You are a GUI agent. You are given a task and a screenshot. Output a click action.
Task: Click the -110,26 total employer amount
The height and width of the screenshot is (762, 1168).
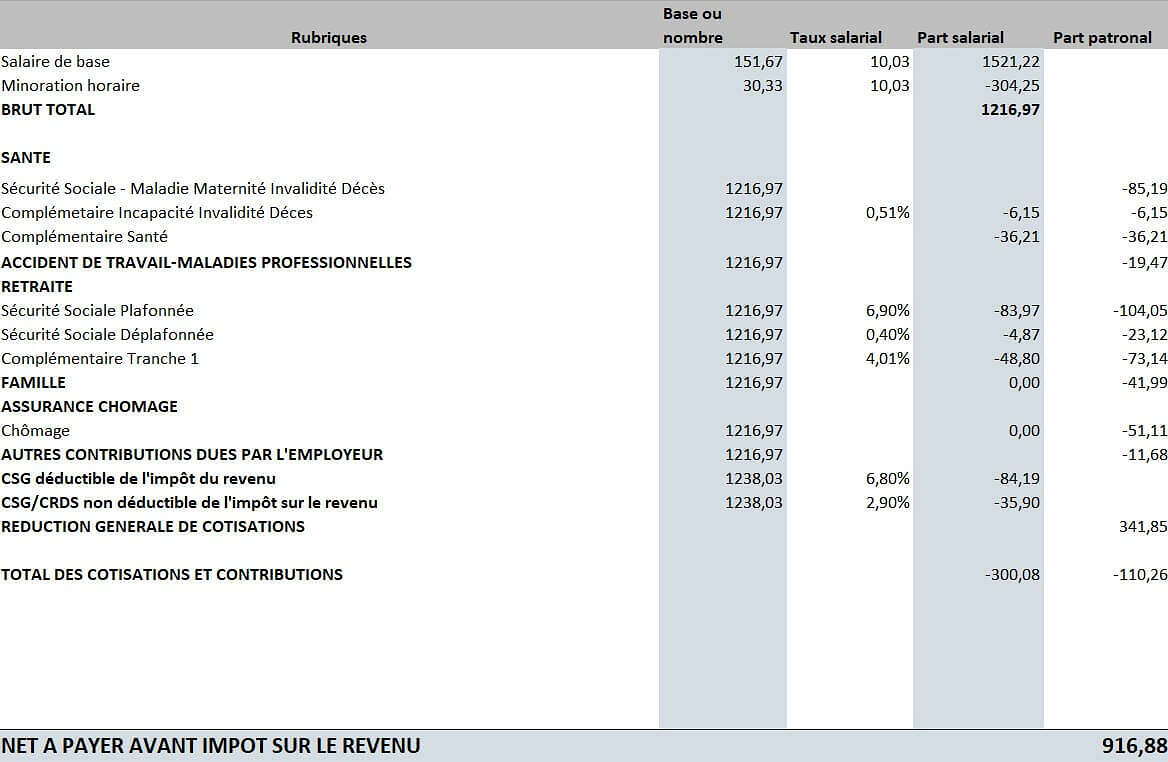tap(1140, 575)
